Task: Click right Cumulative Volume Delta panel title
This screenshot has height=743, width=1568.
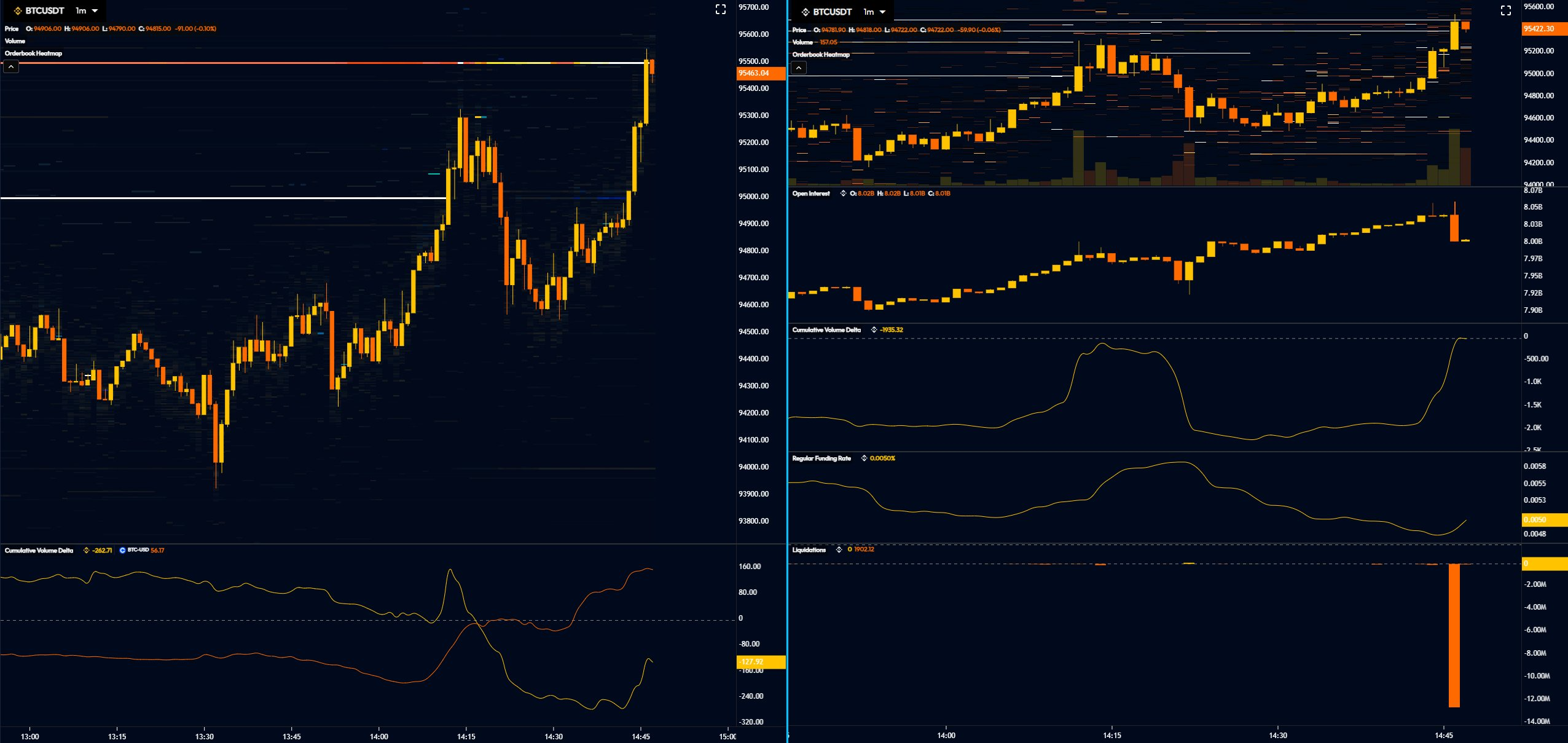Action: pyautogui.click(x=826, y=330)
